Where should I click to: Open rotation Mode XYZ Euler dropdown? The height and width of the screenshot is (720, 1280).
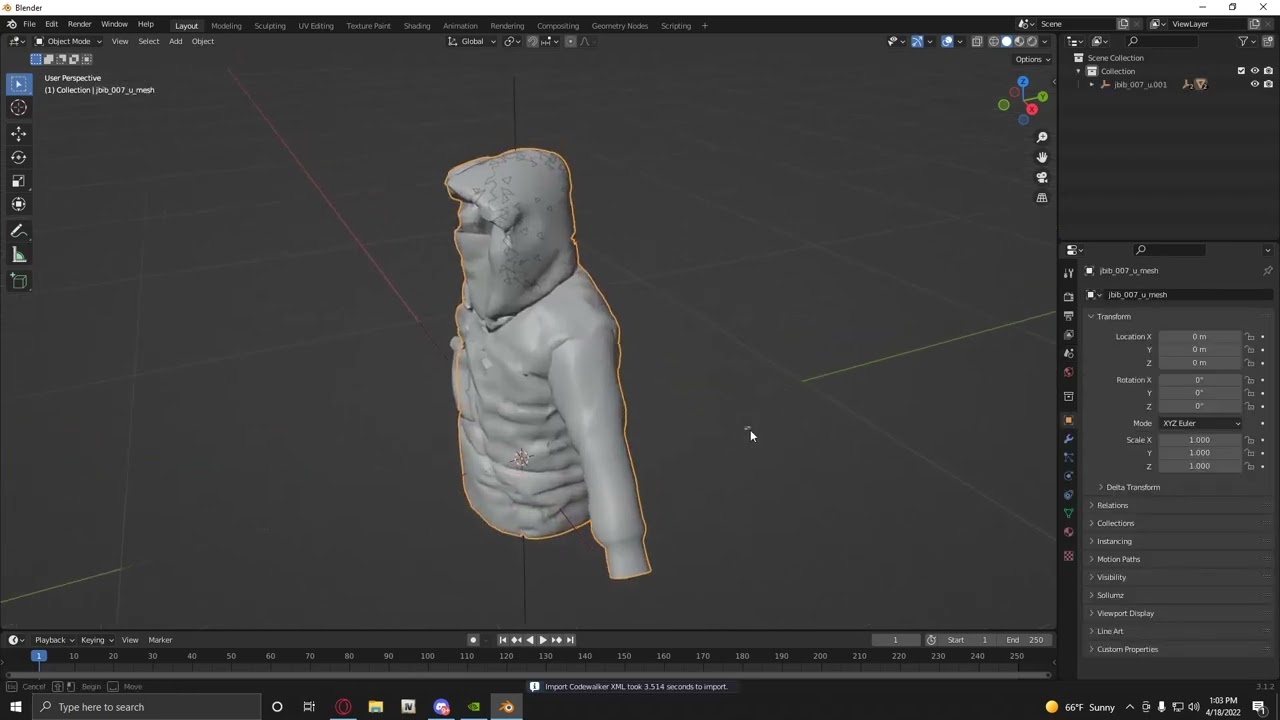tap(1200, 423)
